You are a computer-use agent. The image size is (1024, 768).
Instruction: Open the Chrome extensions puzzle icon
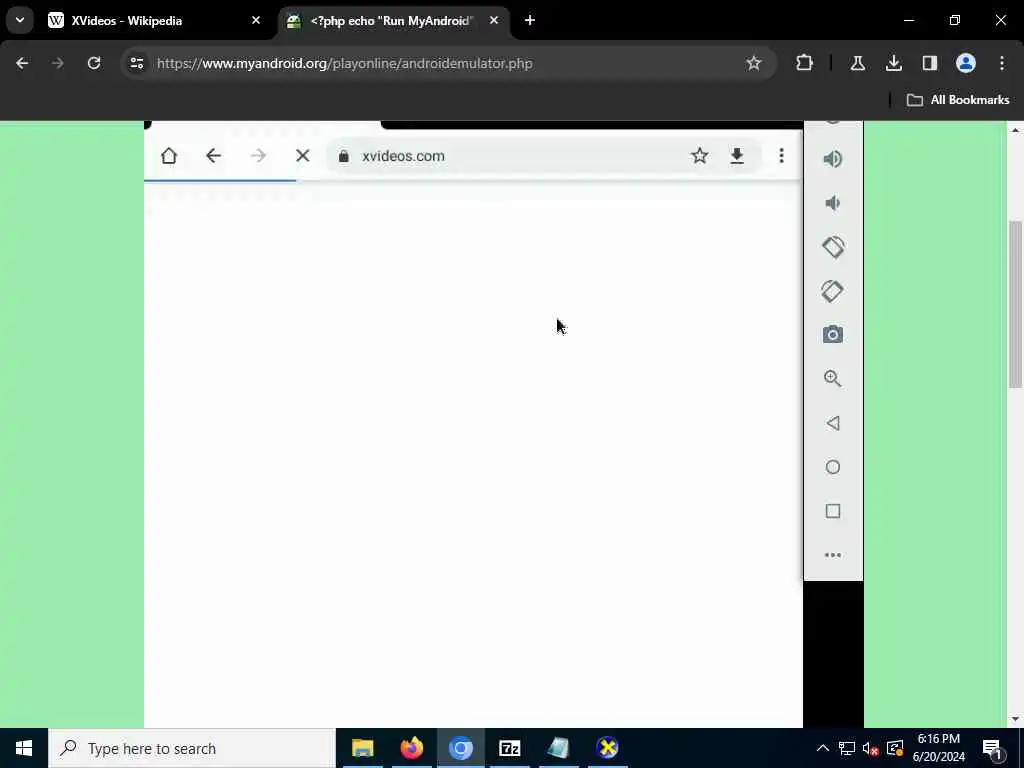coord(805,63)
